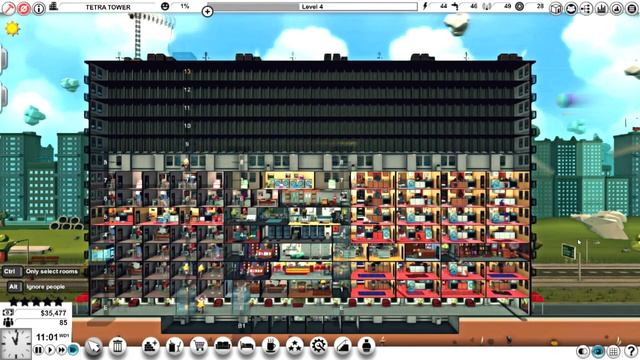This screenshot has height=360, width=640.
Task: Click the gas/cable circular utility icon
Action: tap(520, 7)
